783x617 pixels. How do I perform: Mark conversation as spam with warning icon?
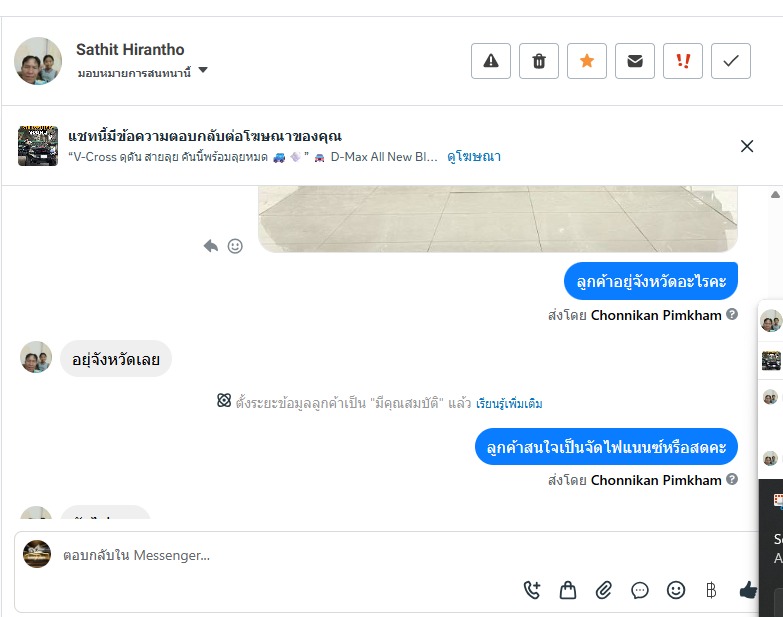(x=491, y=61)
